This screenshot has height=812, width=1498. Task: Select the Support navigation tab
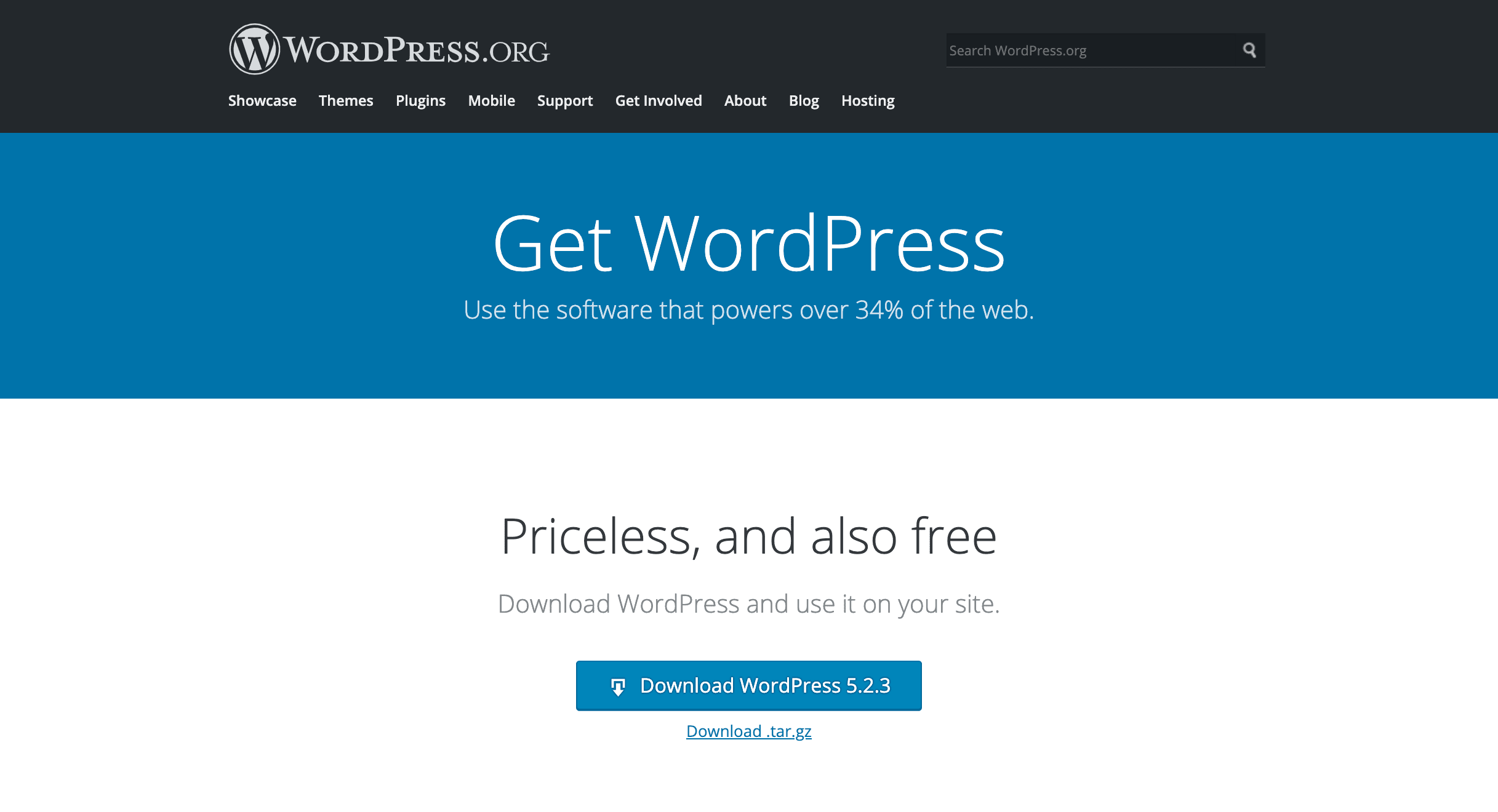coord(565,100)
